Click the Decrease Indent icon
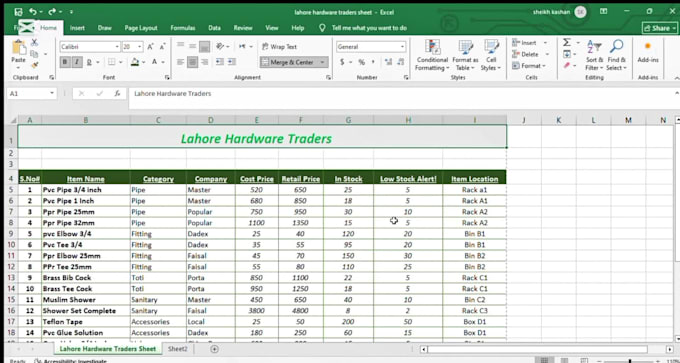Screen dimensions: 680x363 tap(220, 62)
